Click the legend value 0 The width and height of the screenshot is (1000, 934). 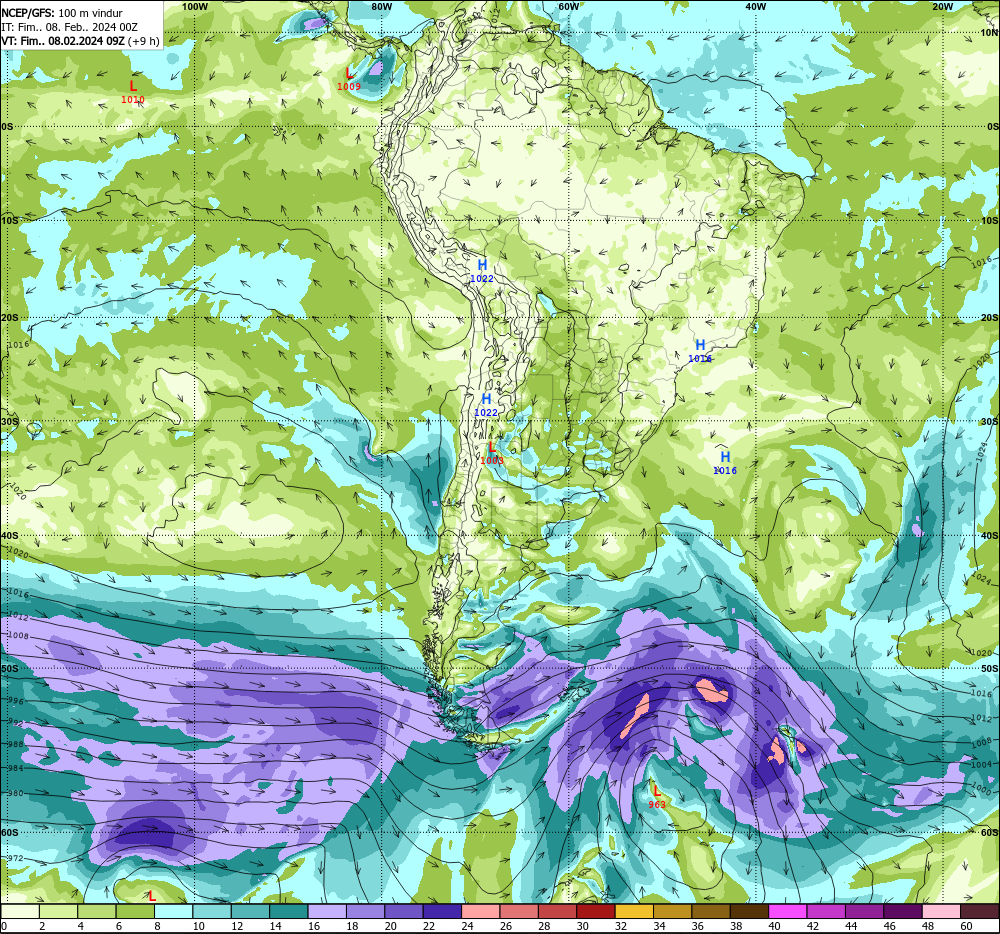click(x=4, y=926)
